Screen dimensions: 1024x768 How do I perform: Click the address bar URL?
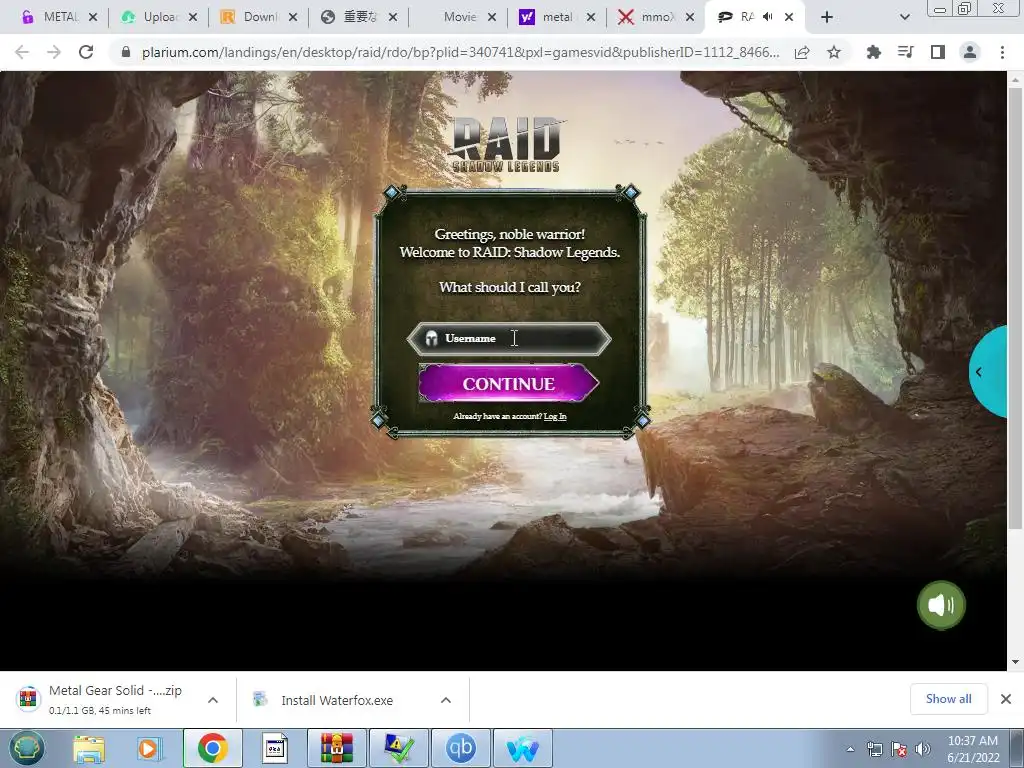[460, 52]
